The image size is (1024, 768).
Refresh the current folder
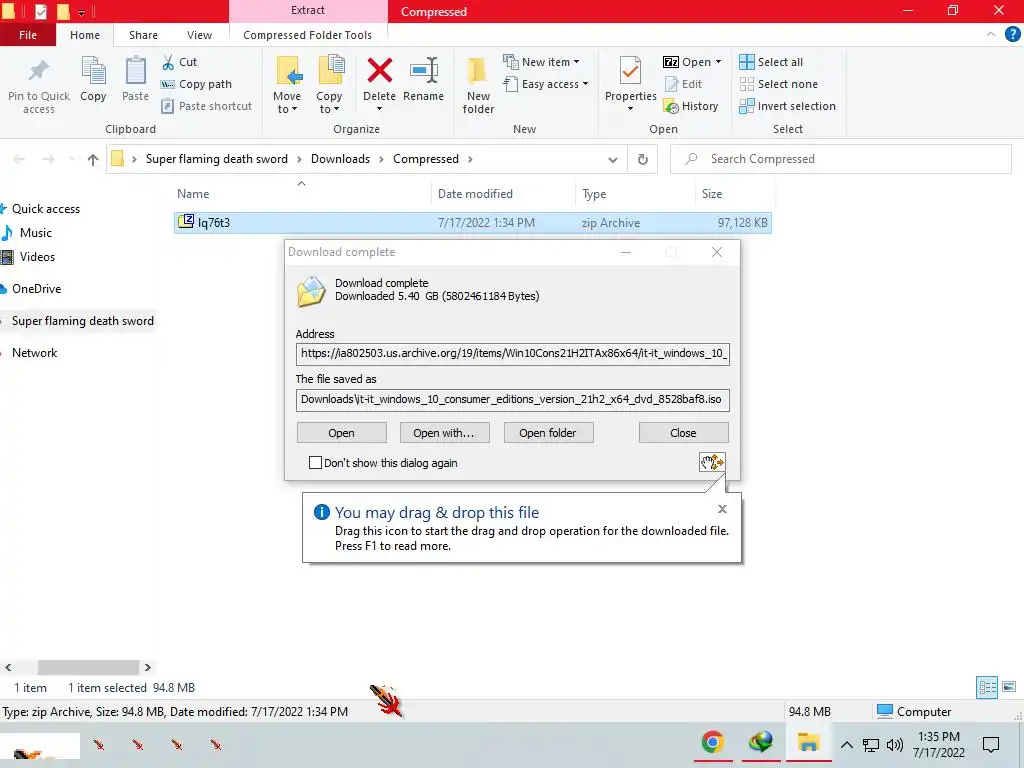click(x=643, y=159)
